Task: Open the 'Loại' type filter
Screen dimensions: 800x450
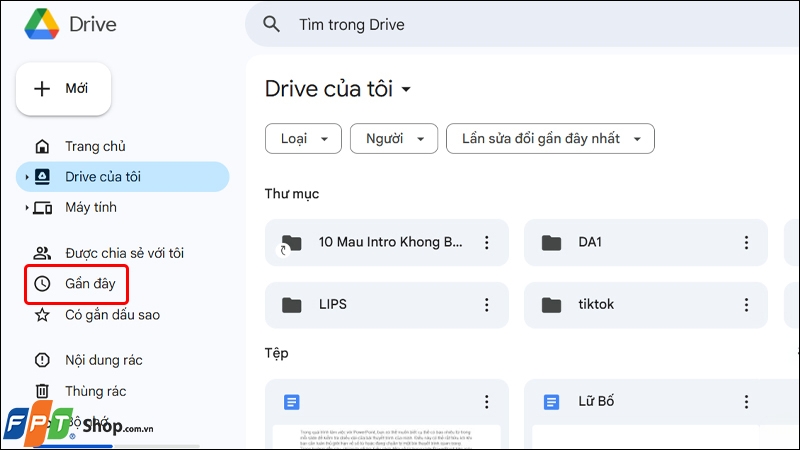Action: coord(304,138)
